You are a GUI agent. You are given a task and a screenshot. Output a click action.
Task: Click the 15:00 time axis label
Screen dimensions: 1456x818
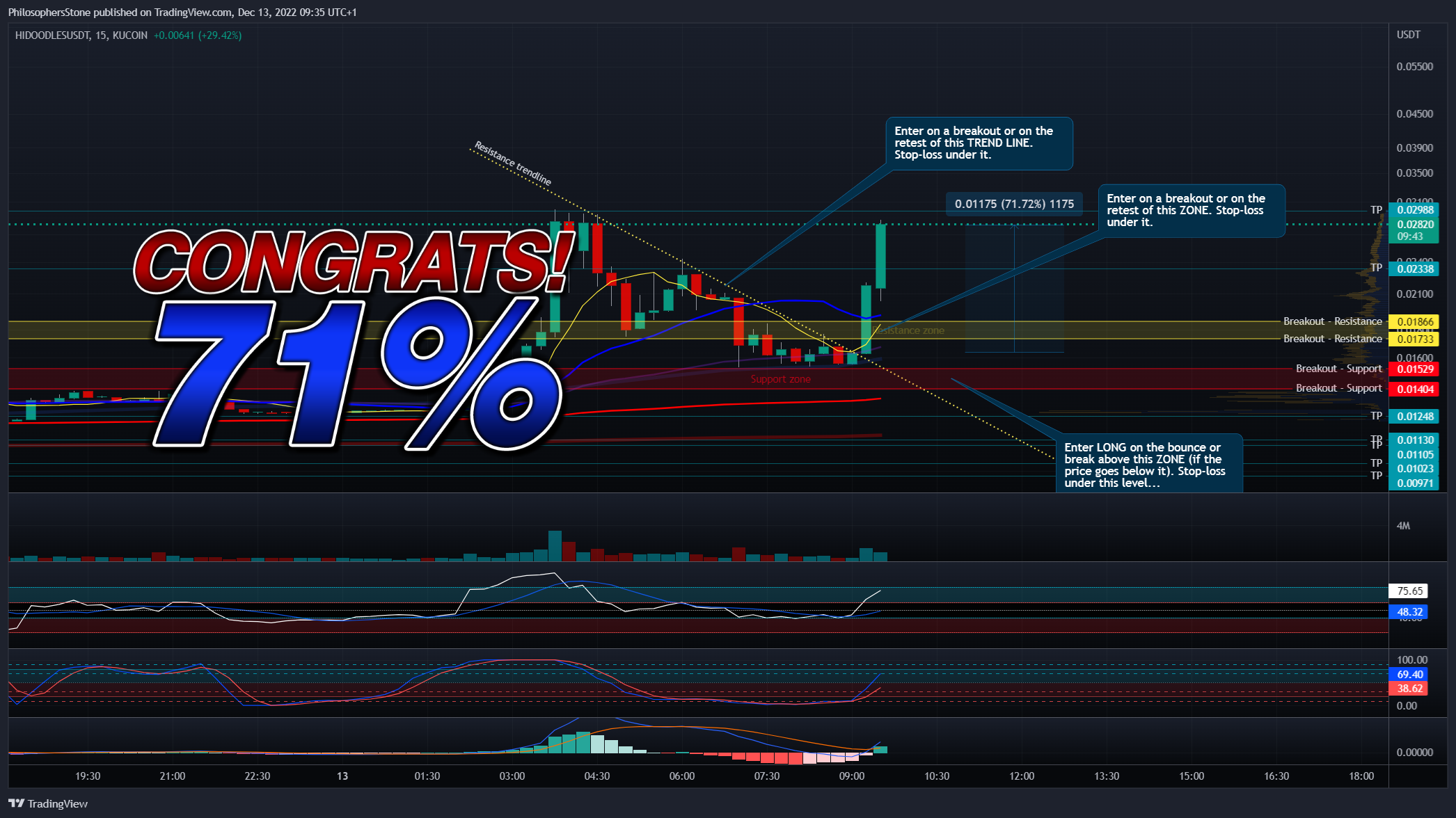[1192, 776]
